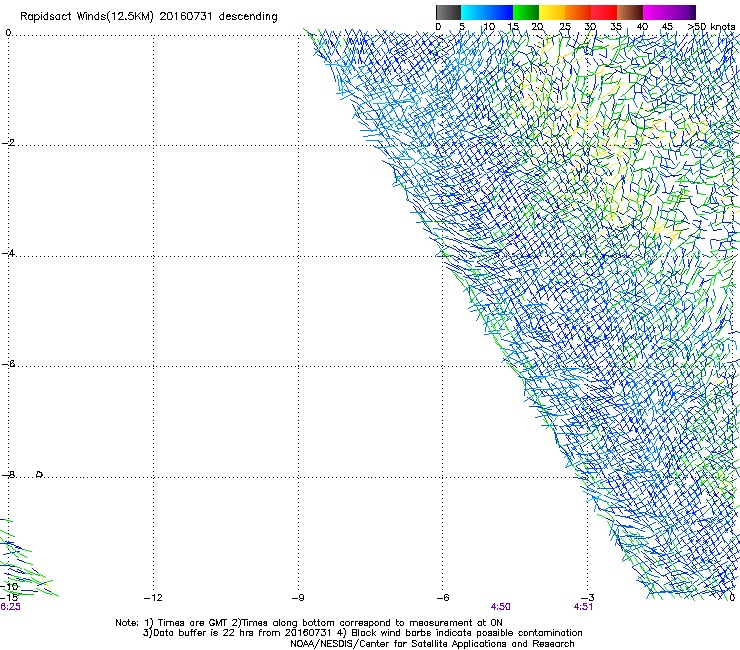
Task: Click the '>50 knots' legend label
Action: pyautogui.click(x=711, y=27)
